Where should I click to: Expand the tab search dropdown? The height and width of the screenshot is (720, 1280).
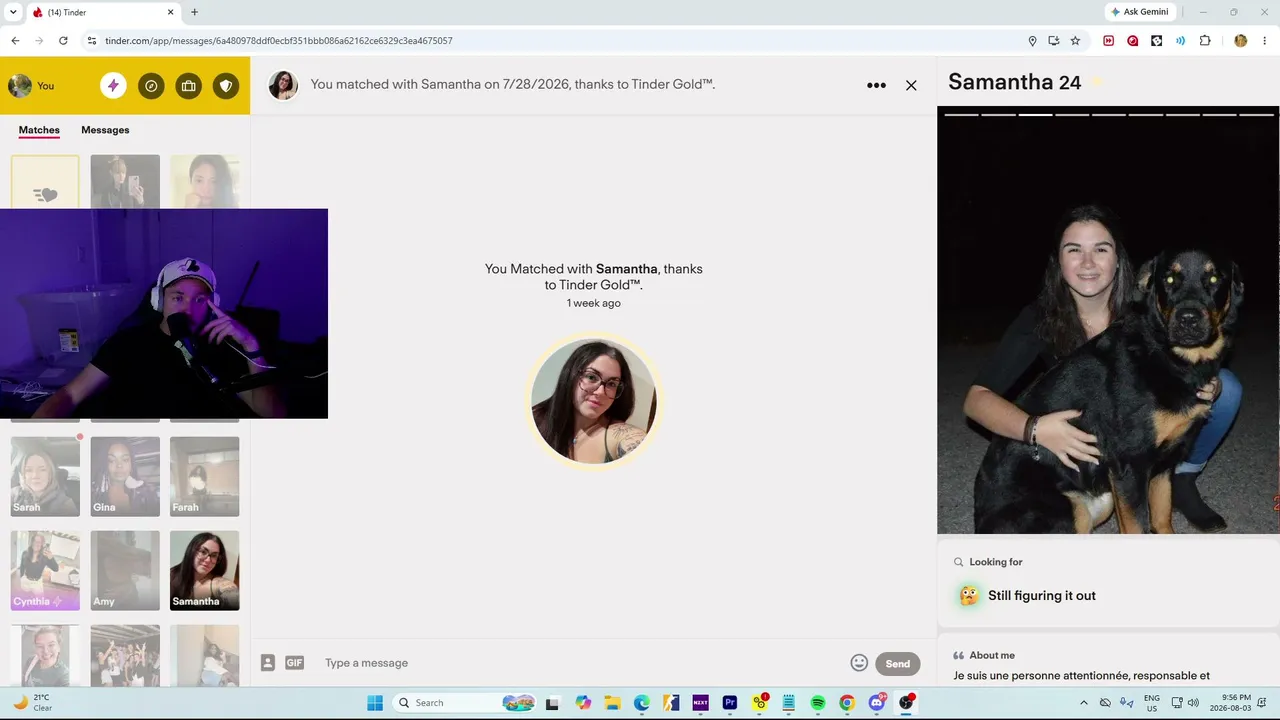click(x=13, y=12)
